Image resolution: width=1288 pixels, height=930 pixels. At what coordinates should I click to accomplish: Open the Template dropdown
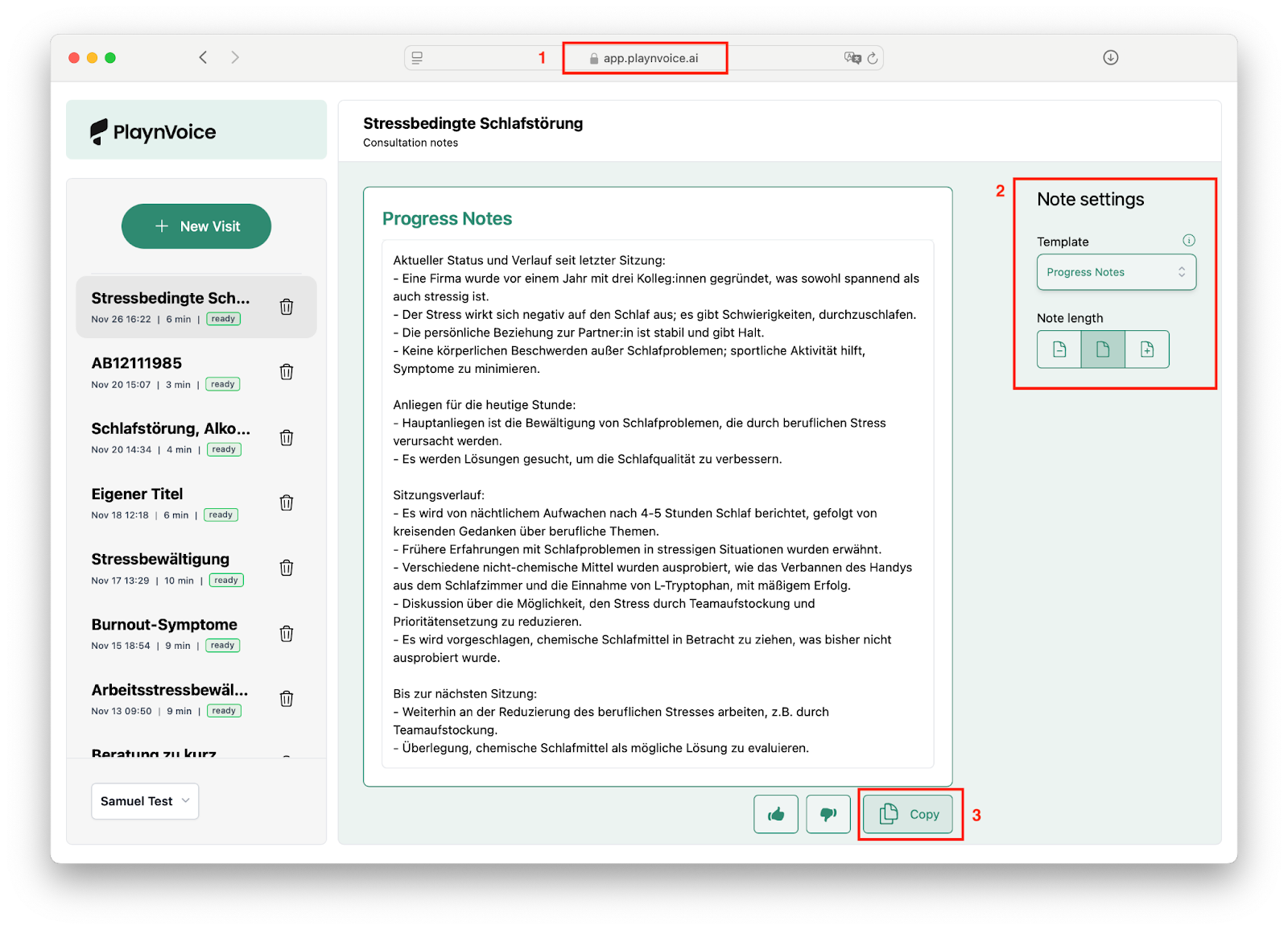click(x=1117, y=272)
